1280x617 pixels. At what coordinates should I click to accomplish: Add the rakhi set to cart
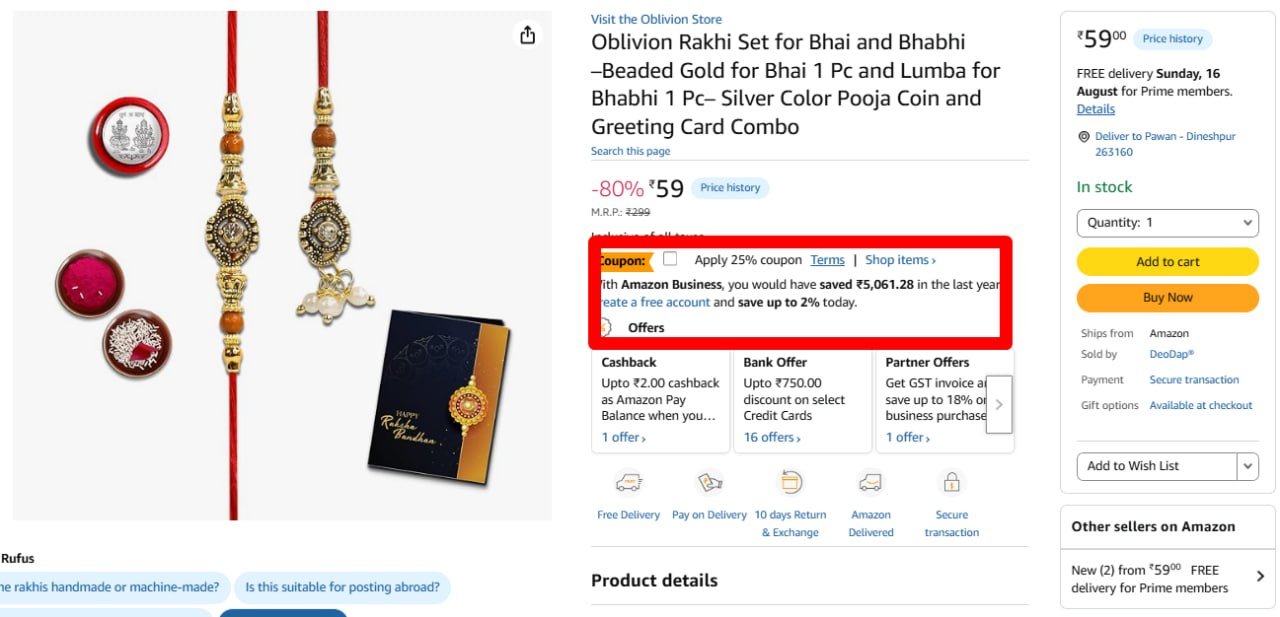[x=1167, y=262]
